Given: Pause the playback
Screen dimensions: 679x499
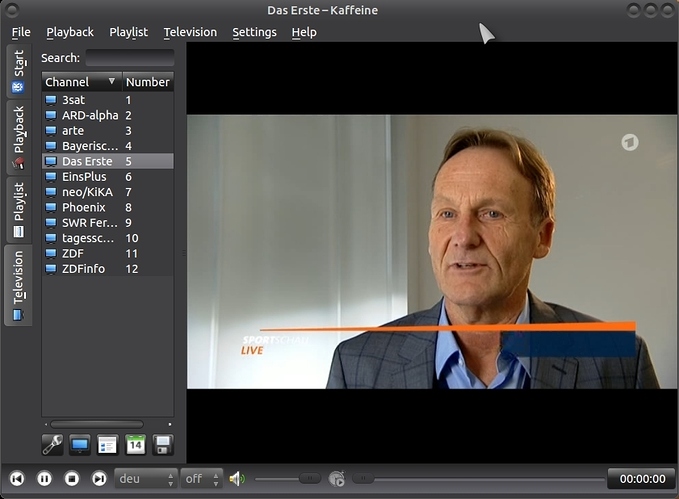Looking at the screenshot, I should 44,479.
